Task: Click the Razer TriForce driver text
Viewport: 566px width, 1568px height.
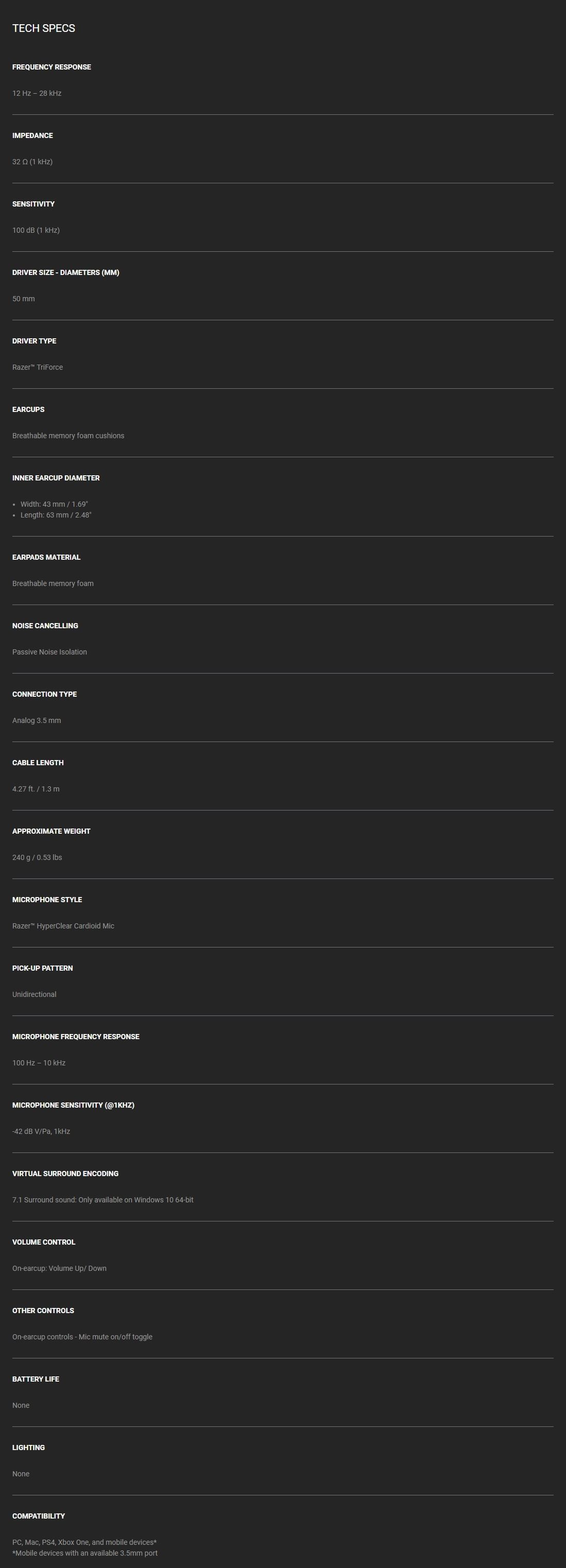Action: [x=38, y=367]
